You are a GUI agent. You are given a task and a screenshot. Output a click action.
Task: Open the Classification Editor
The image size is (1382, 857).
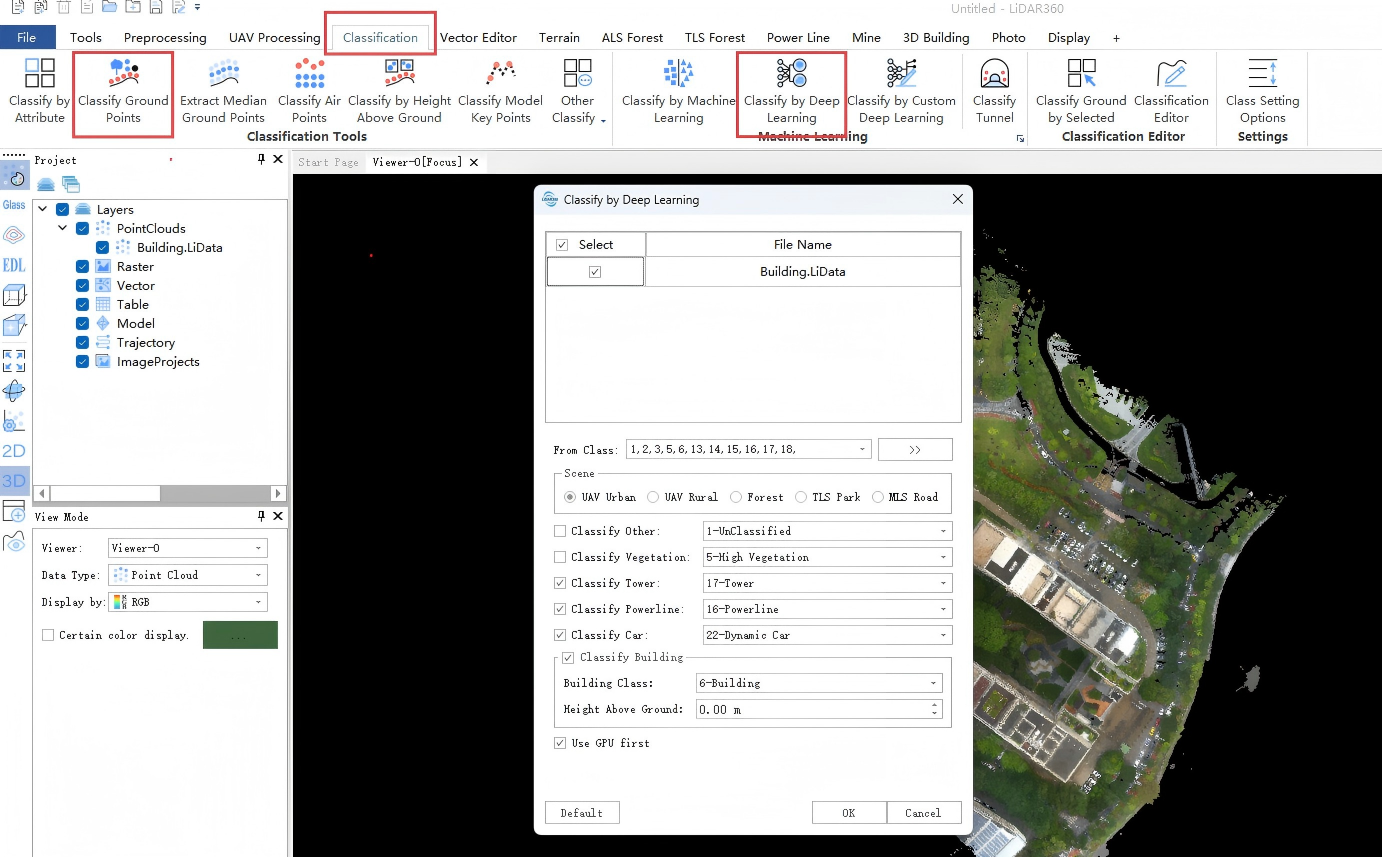coord(1171,92)
